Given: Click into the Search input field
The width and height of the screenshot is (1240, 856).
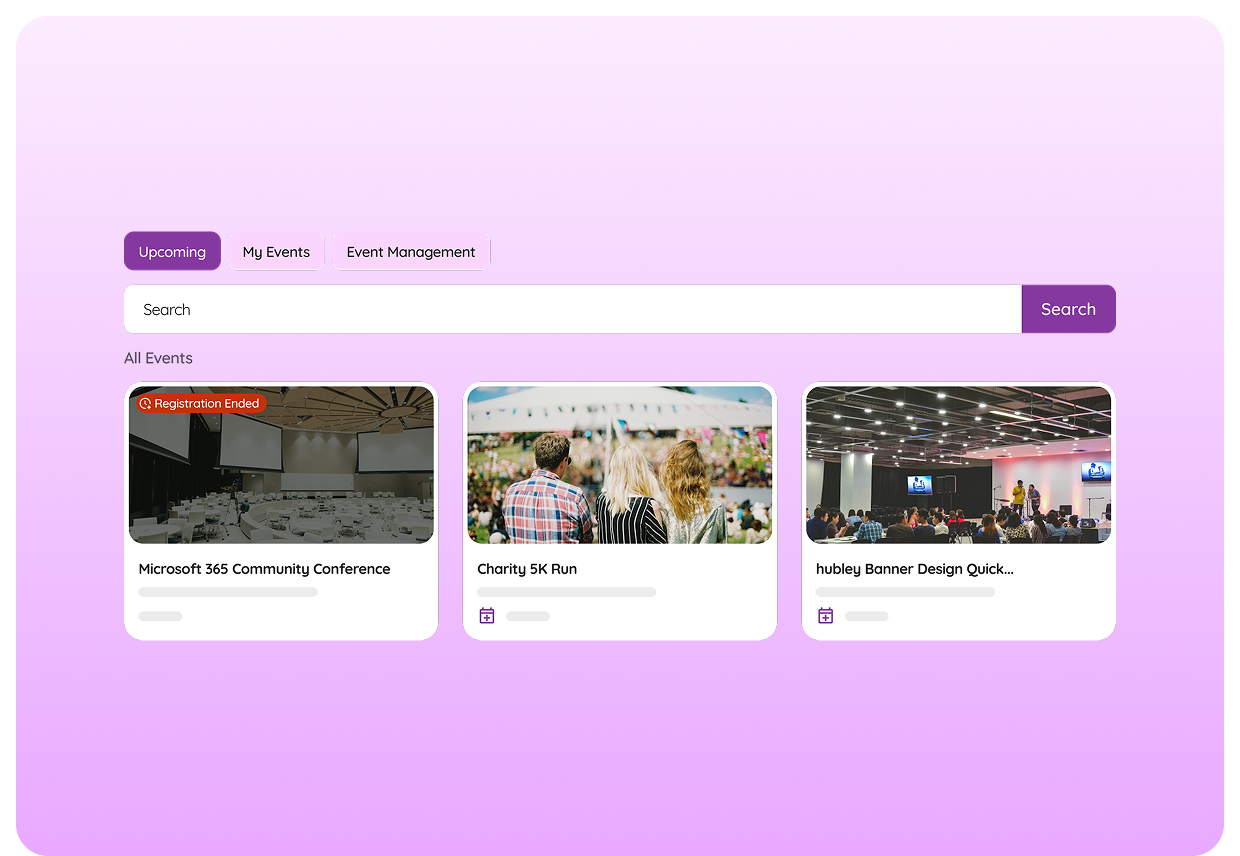Looking at the screenshot, I should 573,309.
